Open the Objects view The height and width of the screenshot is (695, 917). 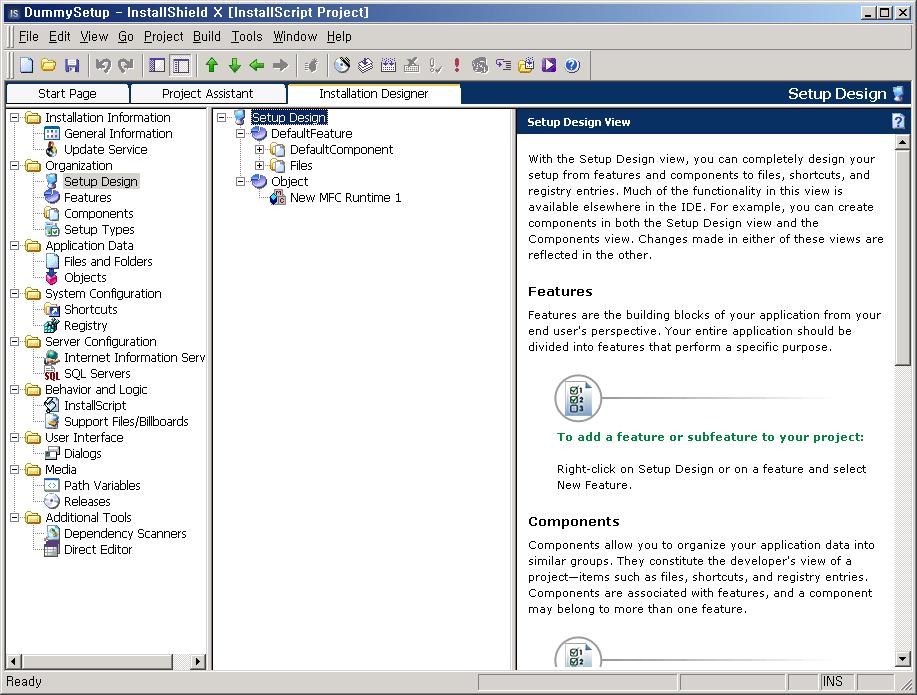[85, 277]
